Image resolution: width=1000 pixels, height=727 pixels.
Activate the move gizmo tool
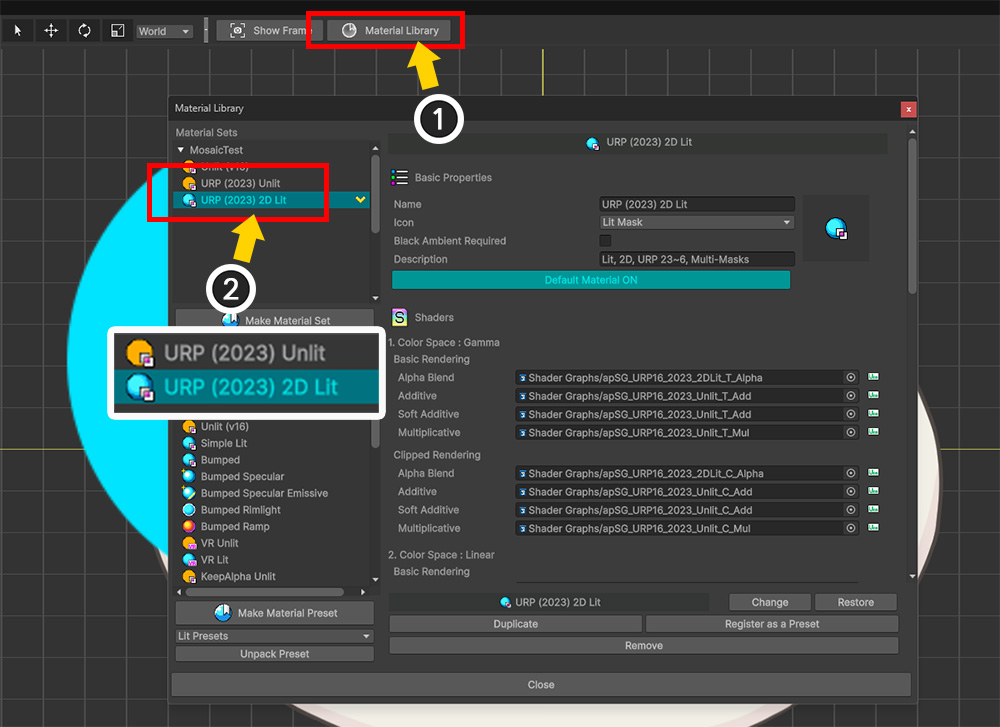(51, 30)
